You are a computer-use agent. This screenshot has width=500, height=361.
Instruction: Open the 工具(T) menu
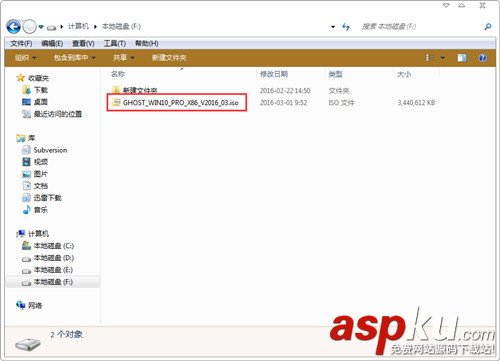pos(115,43)
